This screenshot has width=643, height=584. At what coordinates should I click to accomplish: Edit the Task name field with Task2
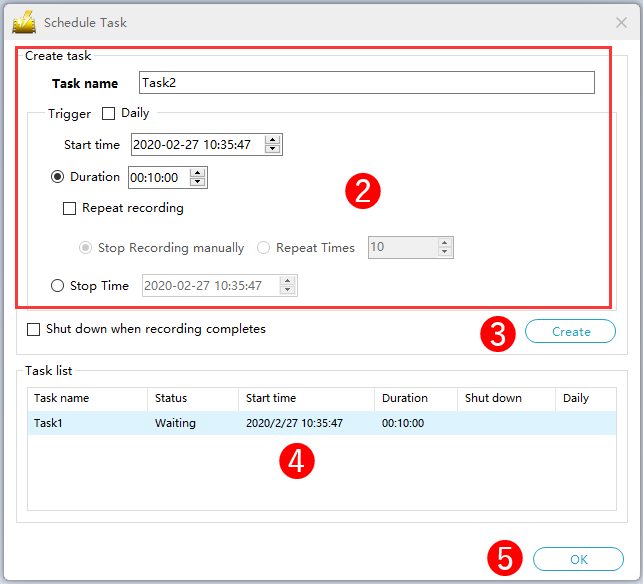click(367, 82)
